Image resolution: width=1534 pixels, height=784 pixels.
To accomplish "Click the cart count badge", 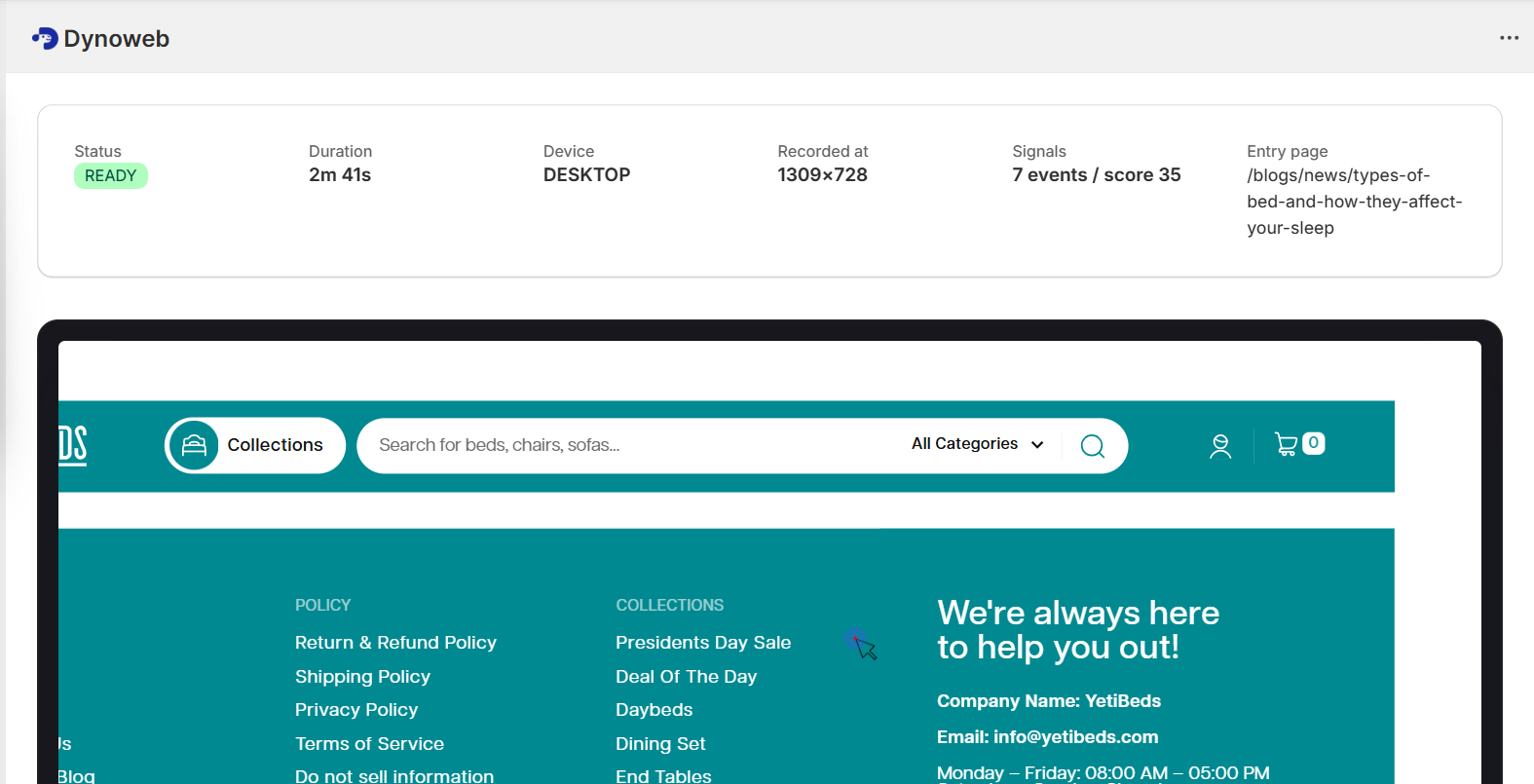I will (x=1313, y=443).
